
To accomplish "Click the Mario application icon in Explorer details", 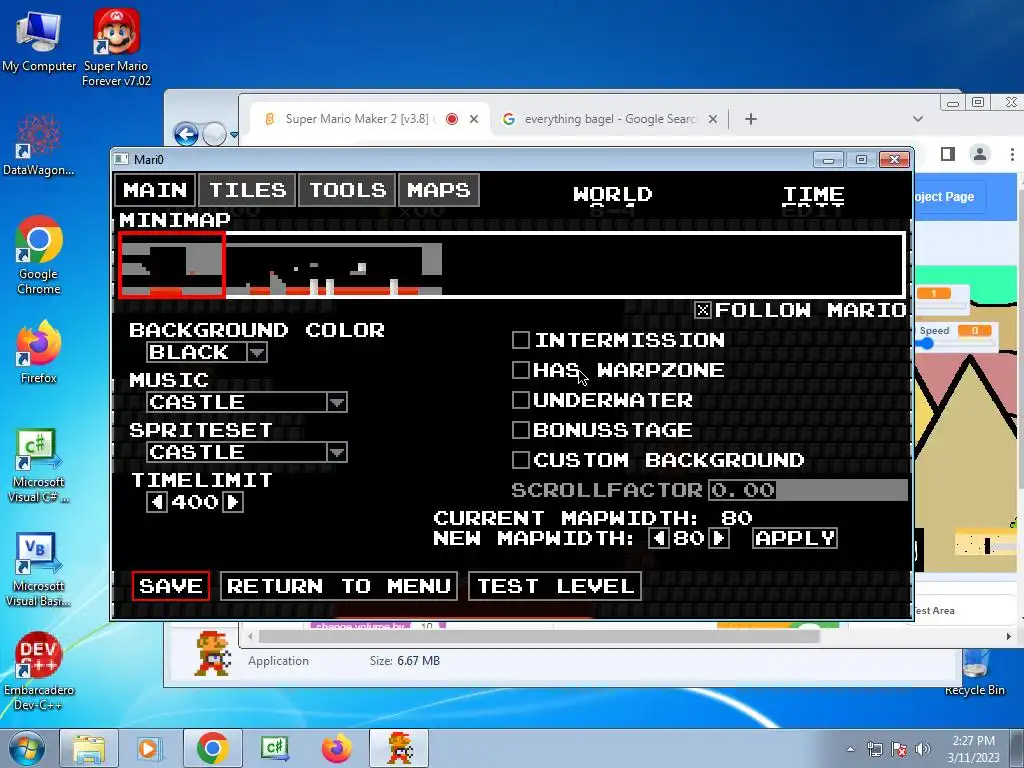I will [212, 653].
